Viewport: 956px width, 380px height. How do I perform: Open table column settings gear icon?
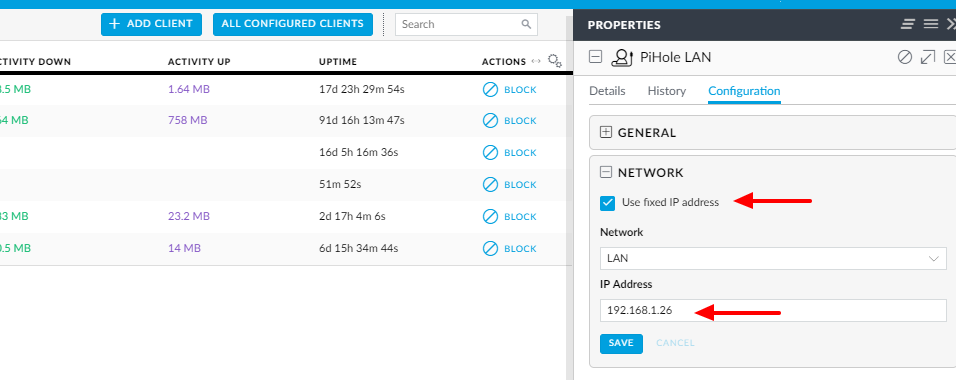point(554,61)
